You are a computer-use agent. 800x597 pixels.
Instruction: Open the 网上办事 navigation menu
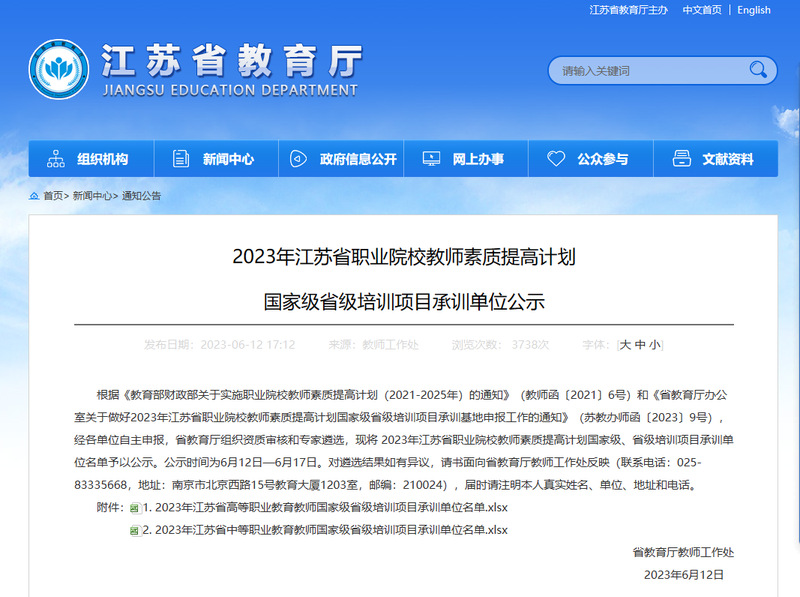[478, 159]
